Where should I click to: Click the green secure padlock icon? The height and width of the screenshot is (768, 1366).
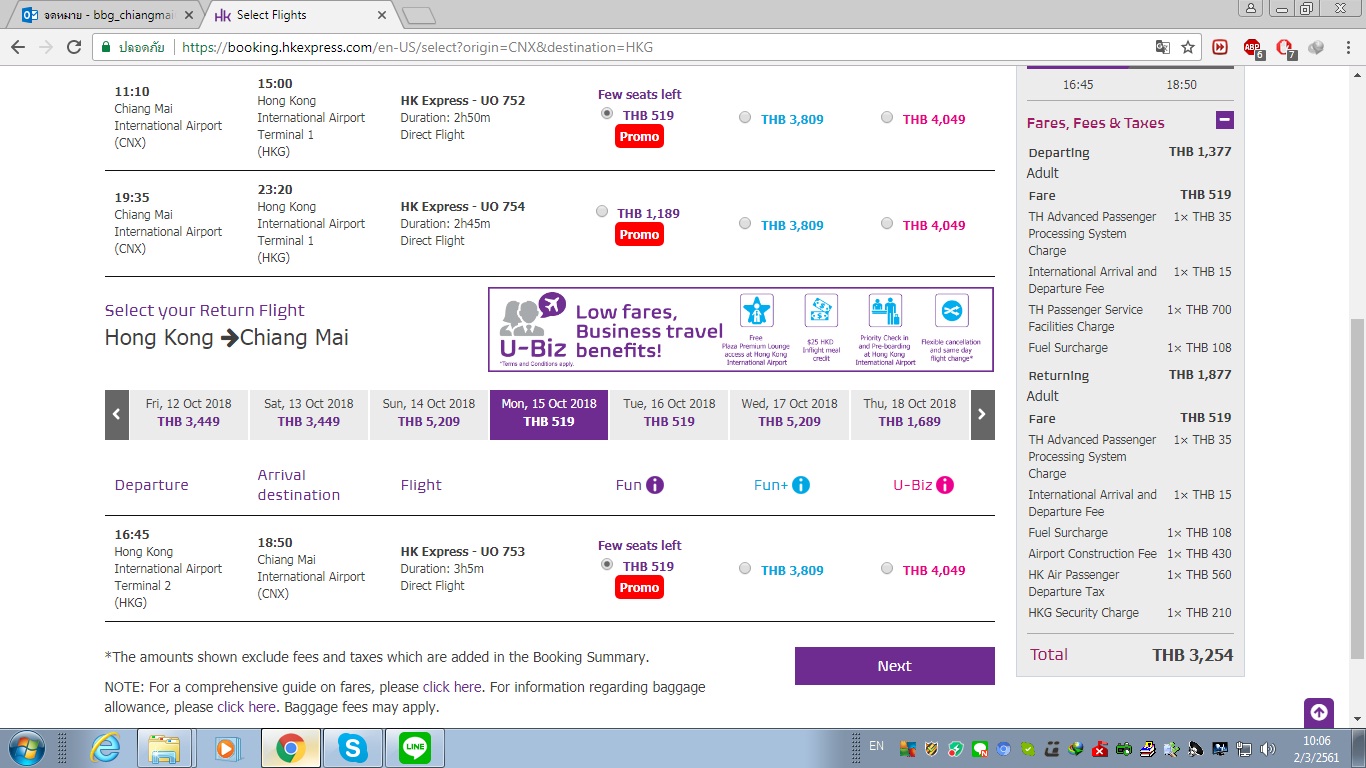107,47
